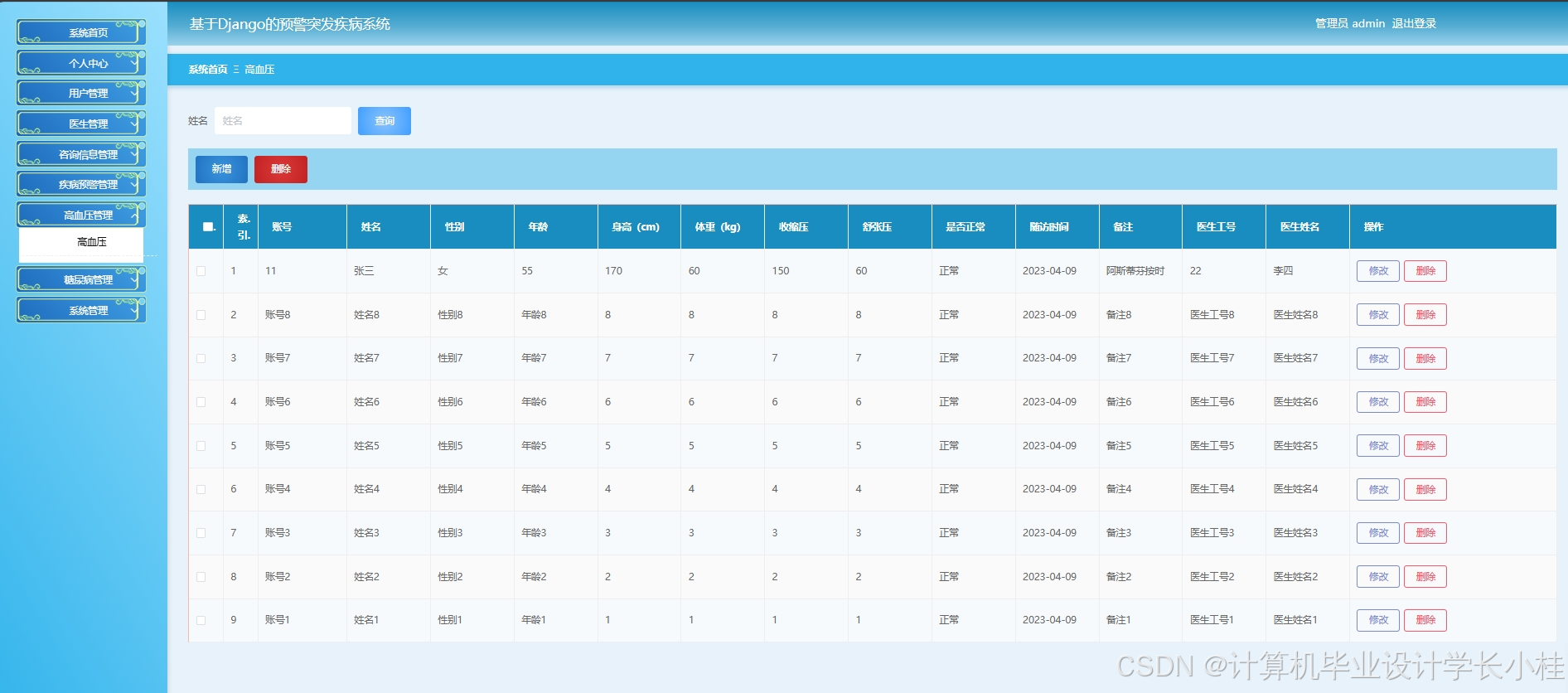This screenshot has height=693, width=1568.
Task: Check the checkbox for row 账号4
Action: pyautogui.click(x=201, y=489)
